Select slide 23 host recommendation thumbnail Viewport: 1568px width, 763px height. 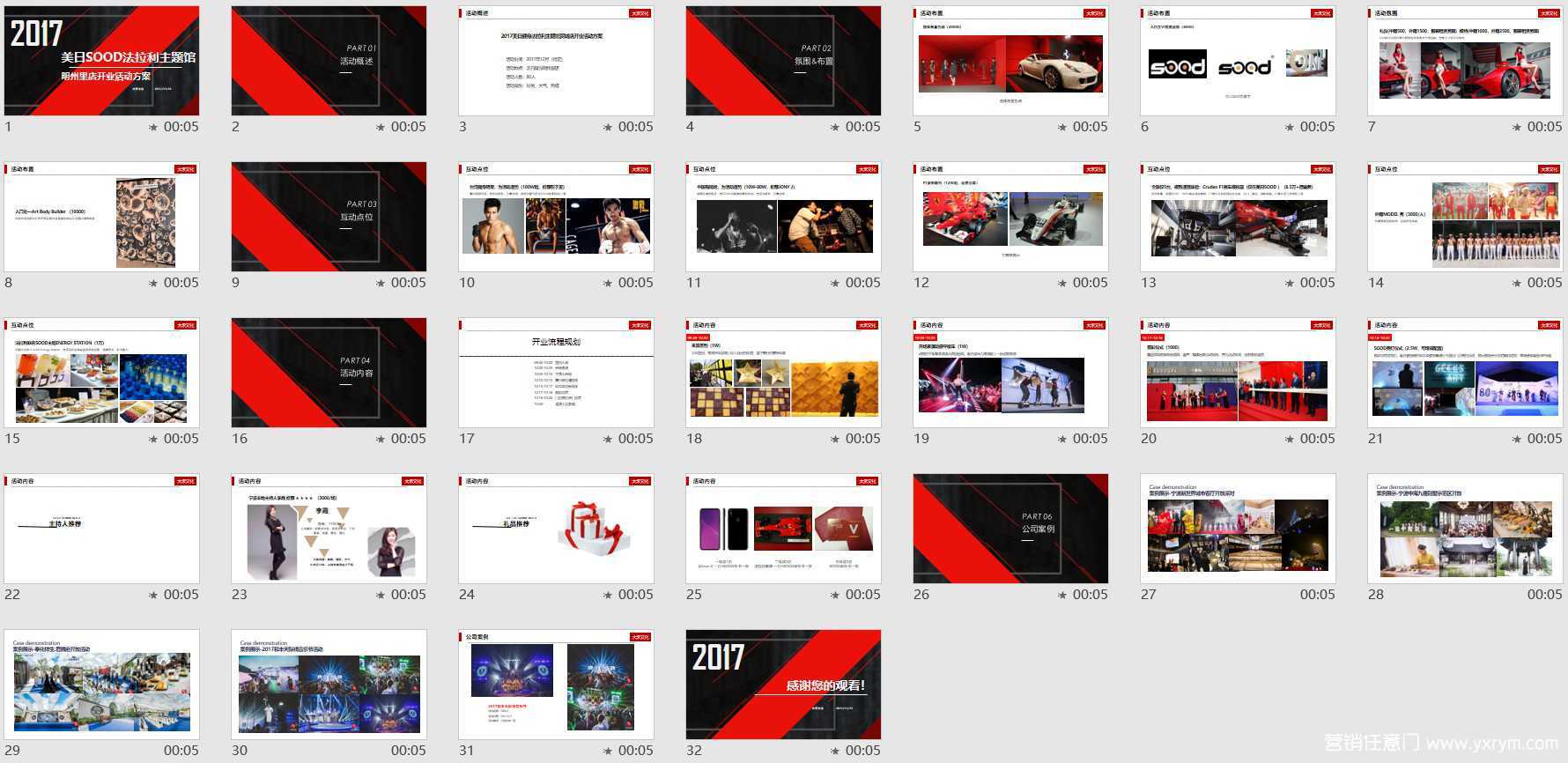coord(329,529)
